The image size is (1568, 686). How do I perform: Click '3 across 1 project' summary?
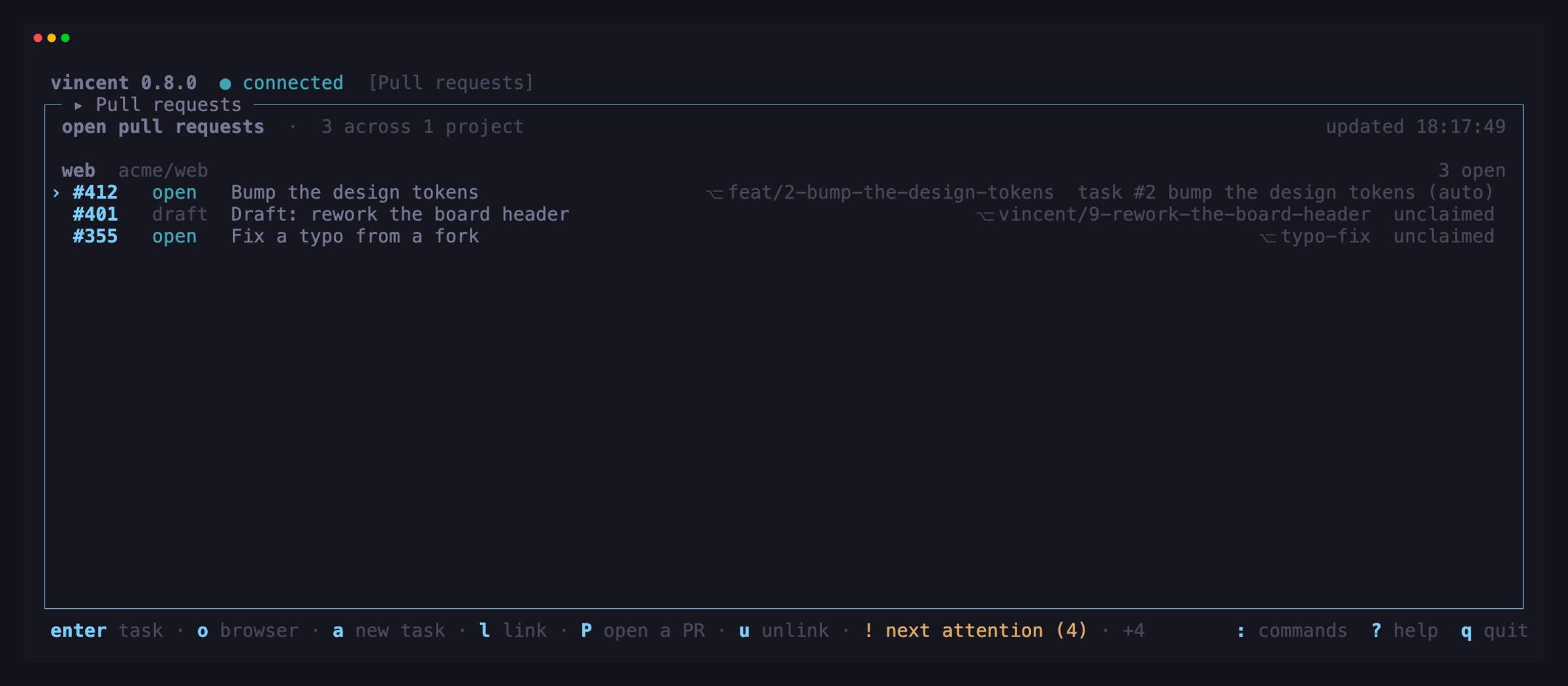point(422,127)
